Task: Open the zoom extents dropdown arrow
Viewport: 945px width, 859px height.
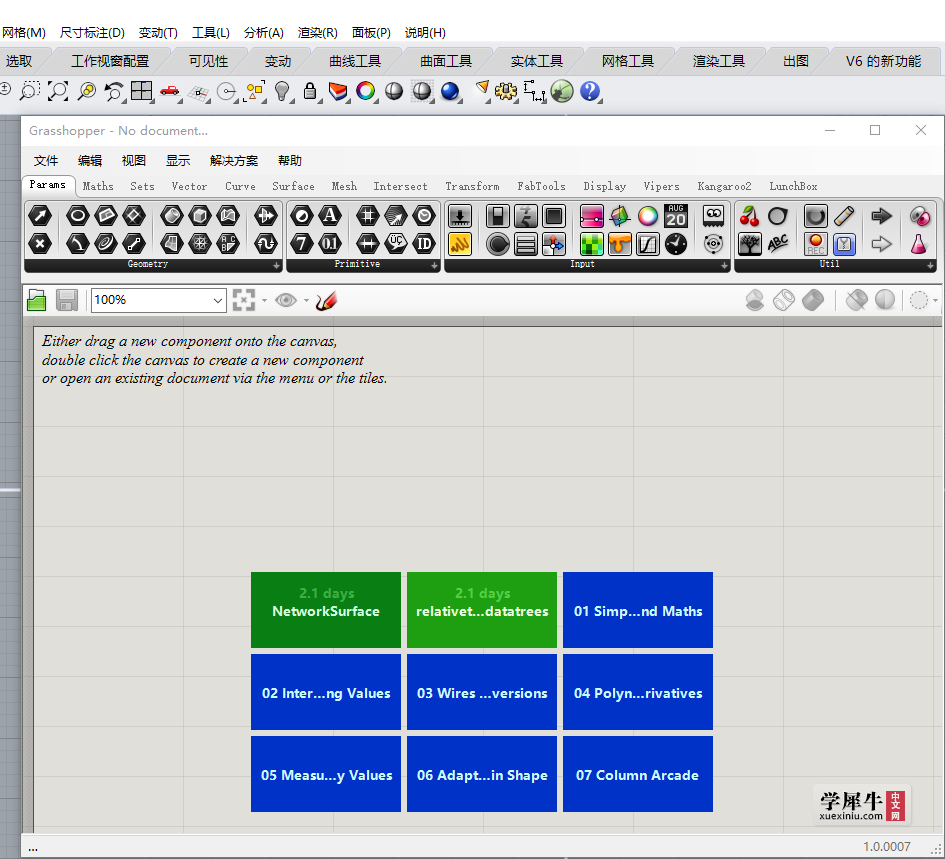Action: point(265,300)
